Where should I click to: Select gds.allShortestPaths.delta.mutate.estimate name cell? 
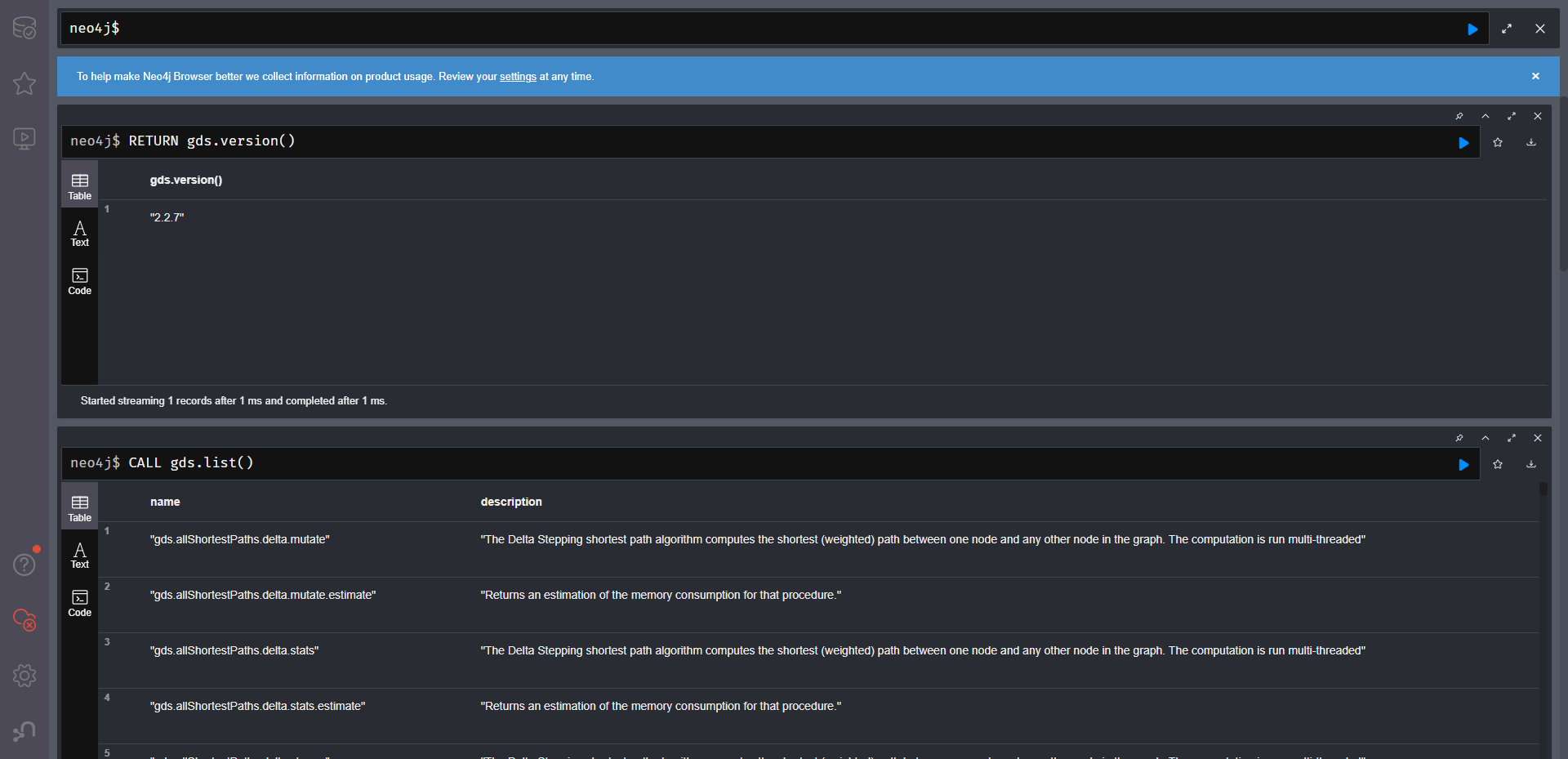point(263,596)
